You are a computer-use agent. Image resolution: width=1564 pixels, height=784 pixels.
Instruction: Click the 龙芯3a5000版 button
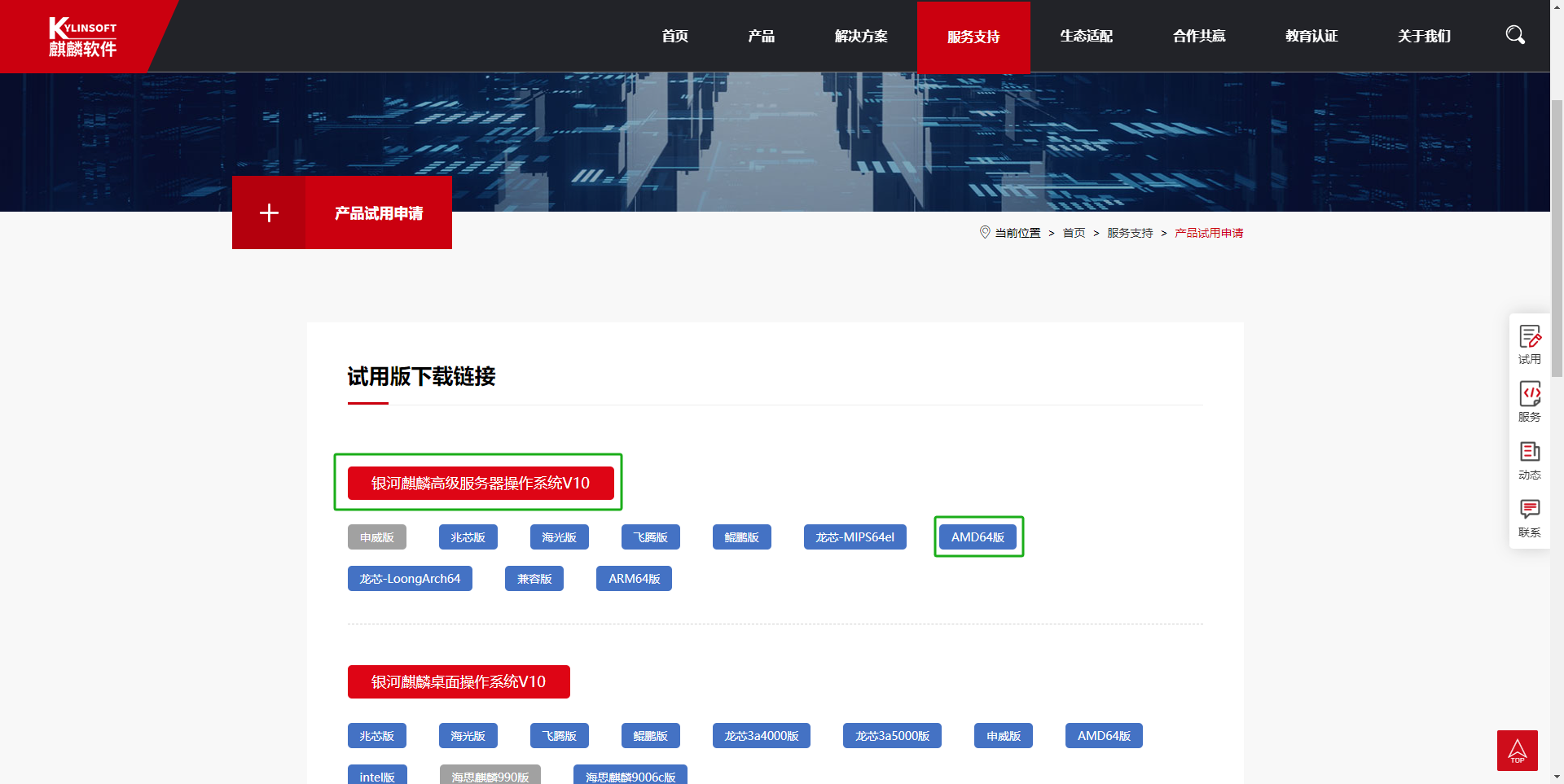click(892, 736)
